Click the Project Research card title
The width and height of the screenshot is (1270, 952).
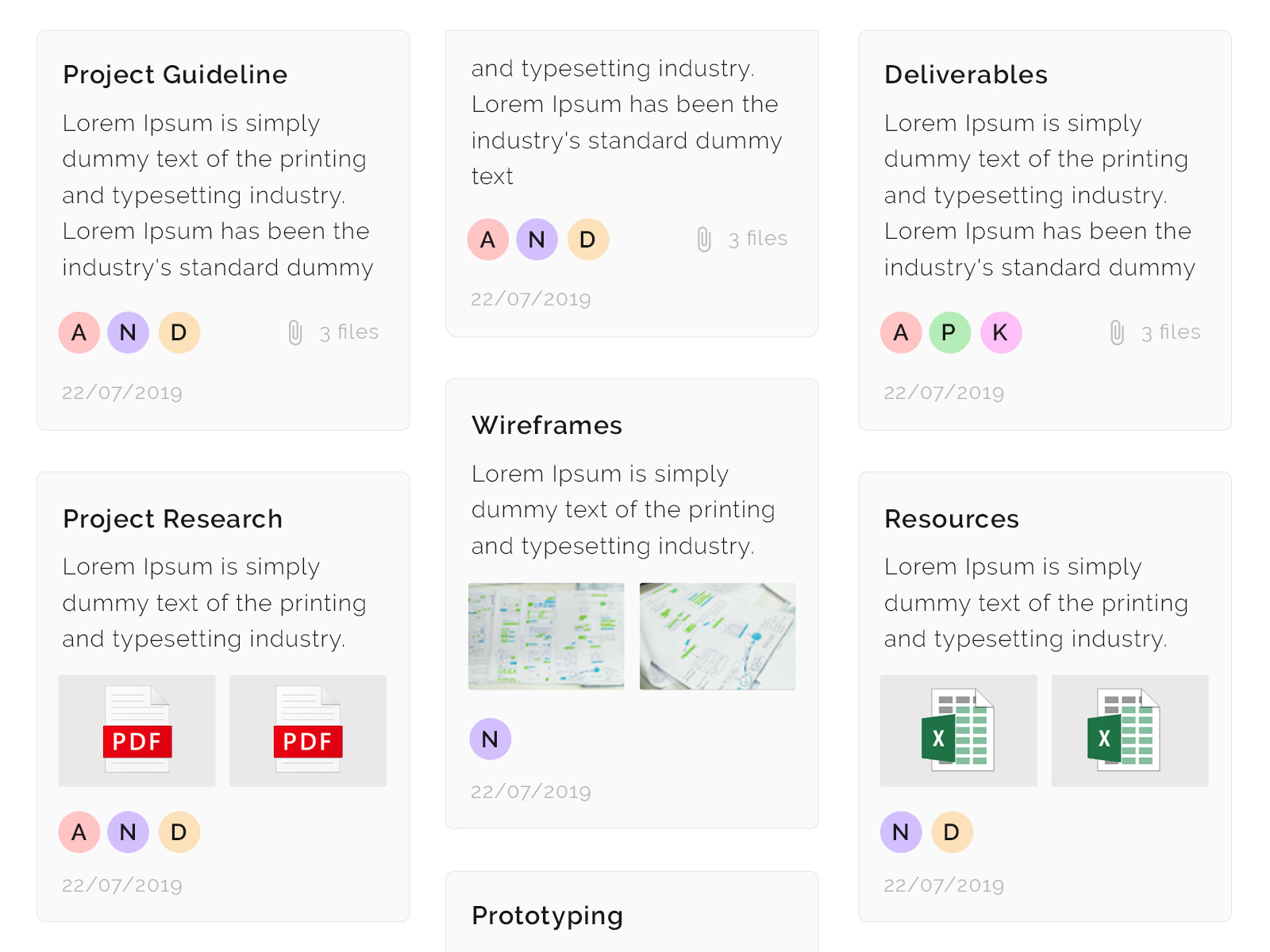(172, 520)
